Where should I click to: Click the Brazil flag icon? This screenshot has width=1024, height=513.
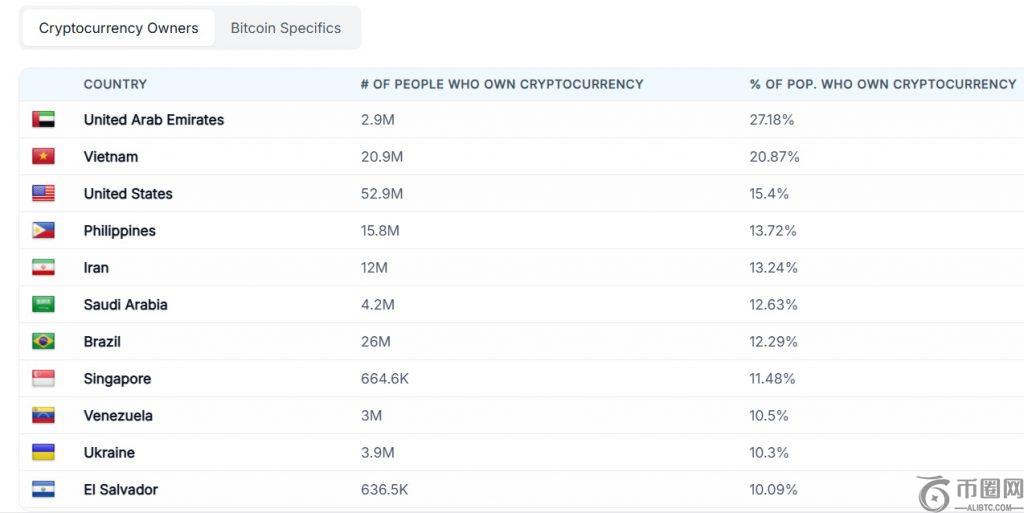tap(43, 342)
